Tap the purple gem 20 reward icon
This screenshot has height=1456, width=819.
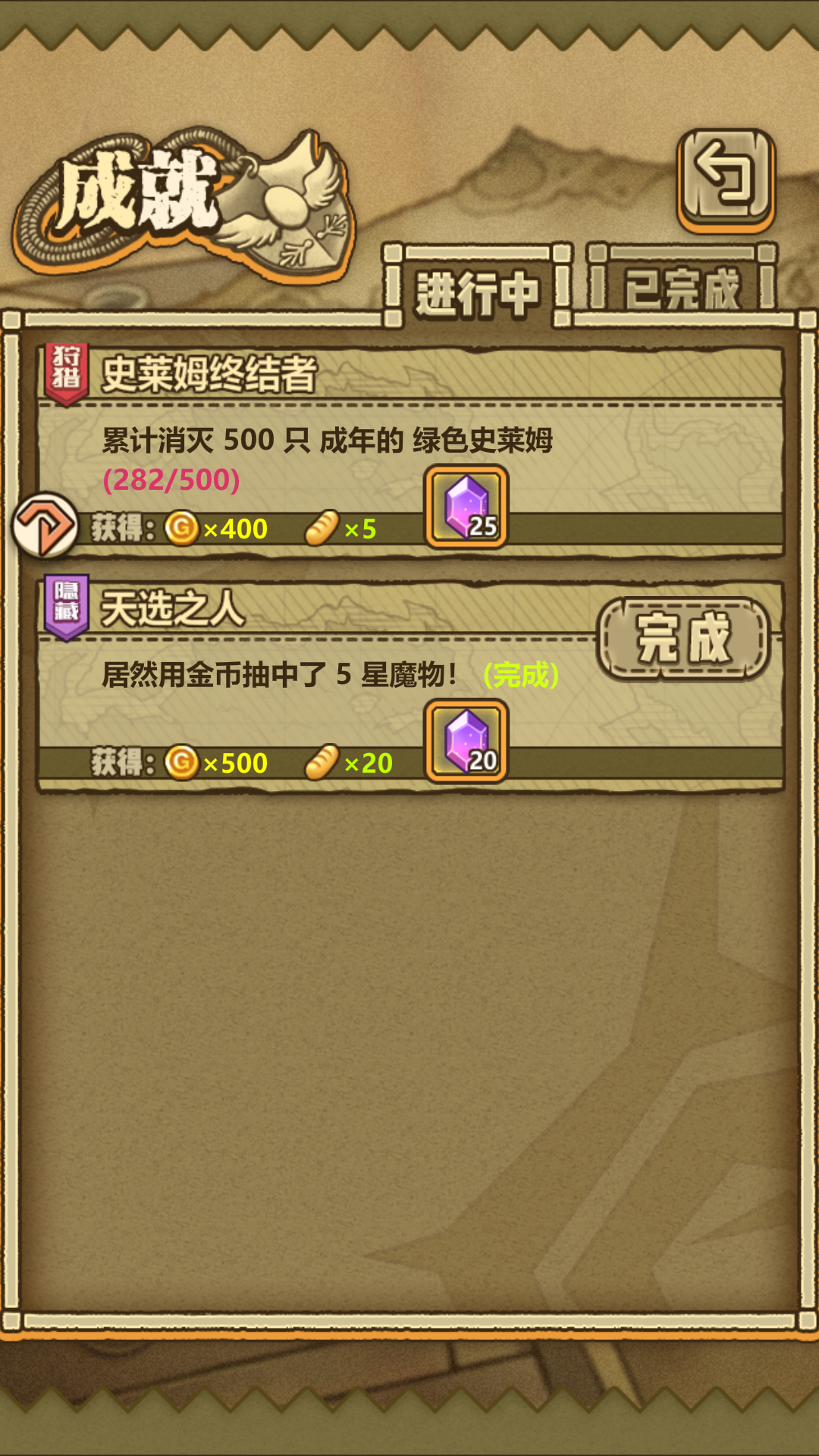(x=466, y=741)
